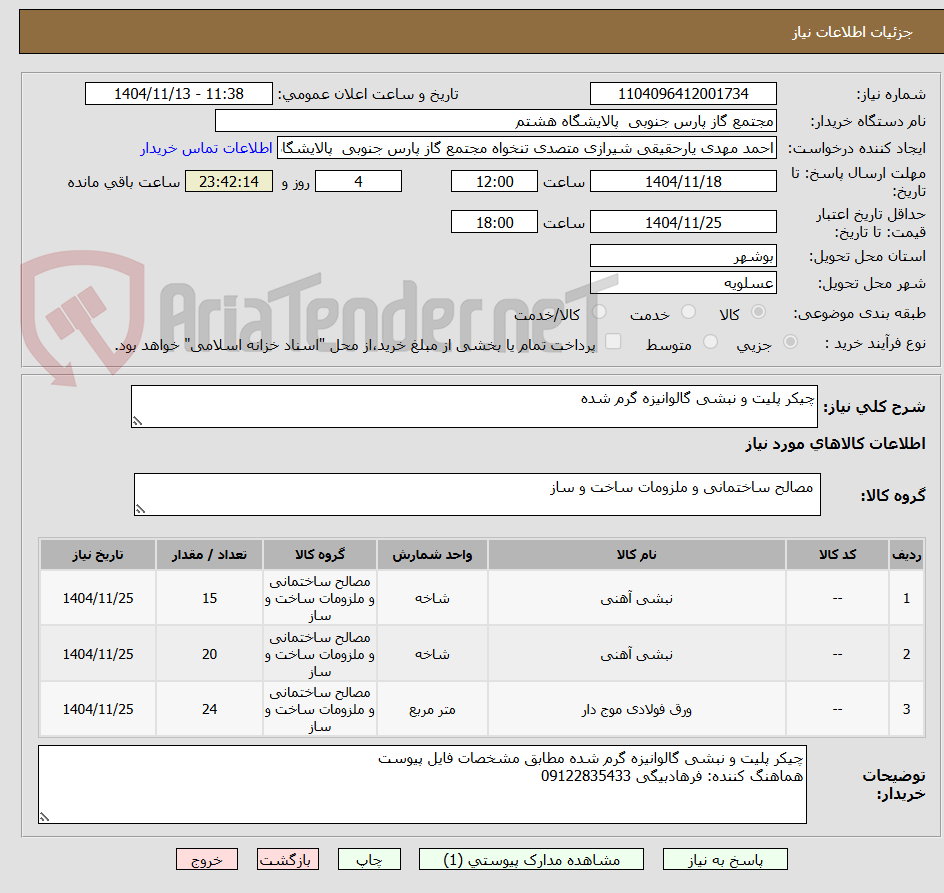Click the validity time field 18:00
The width and height of the screenshot is (944, 893).
tap(494, 222)
